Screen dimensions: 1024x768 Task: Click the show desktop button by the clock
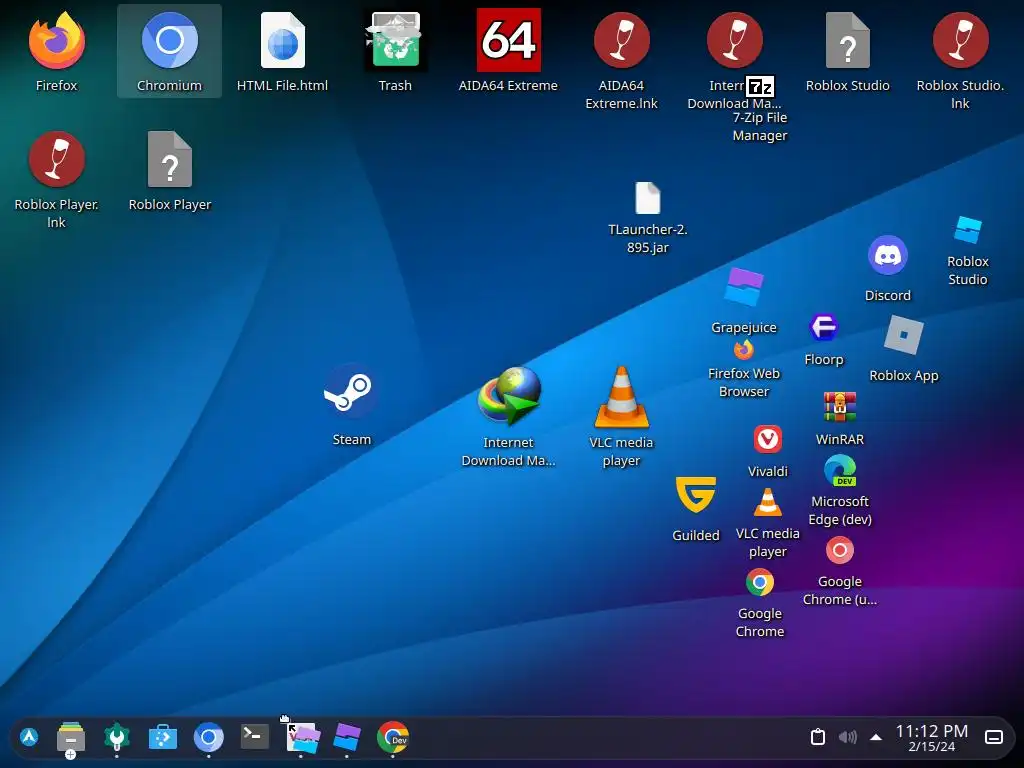(x=994, y=737)
